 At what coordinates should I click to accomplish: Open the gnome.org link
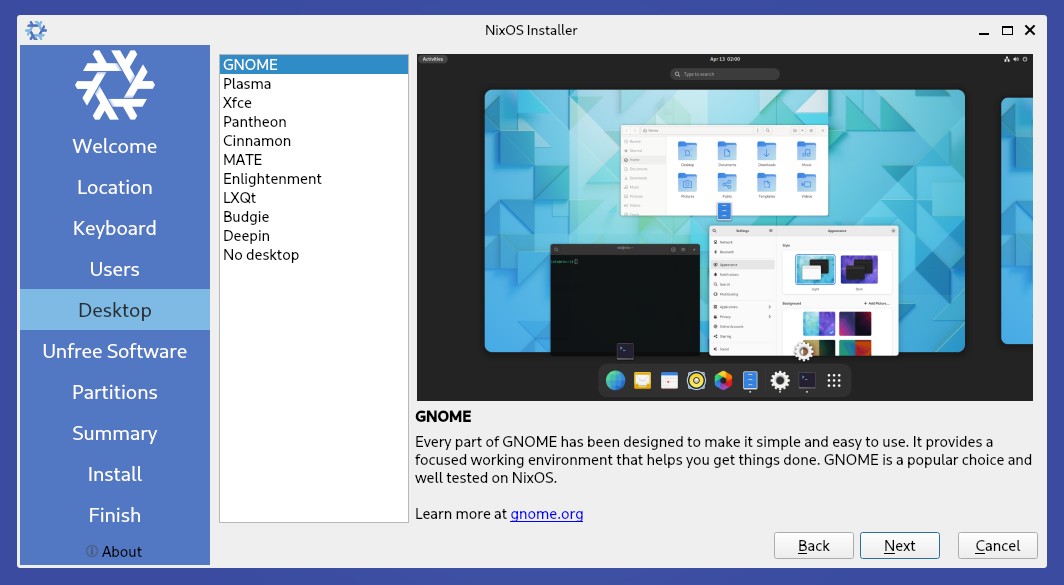click(546, 514)
